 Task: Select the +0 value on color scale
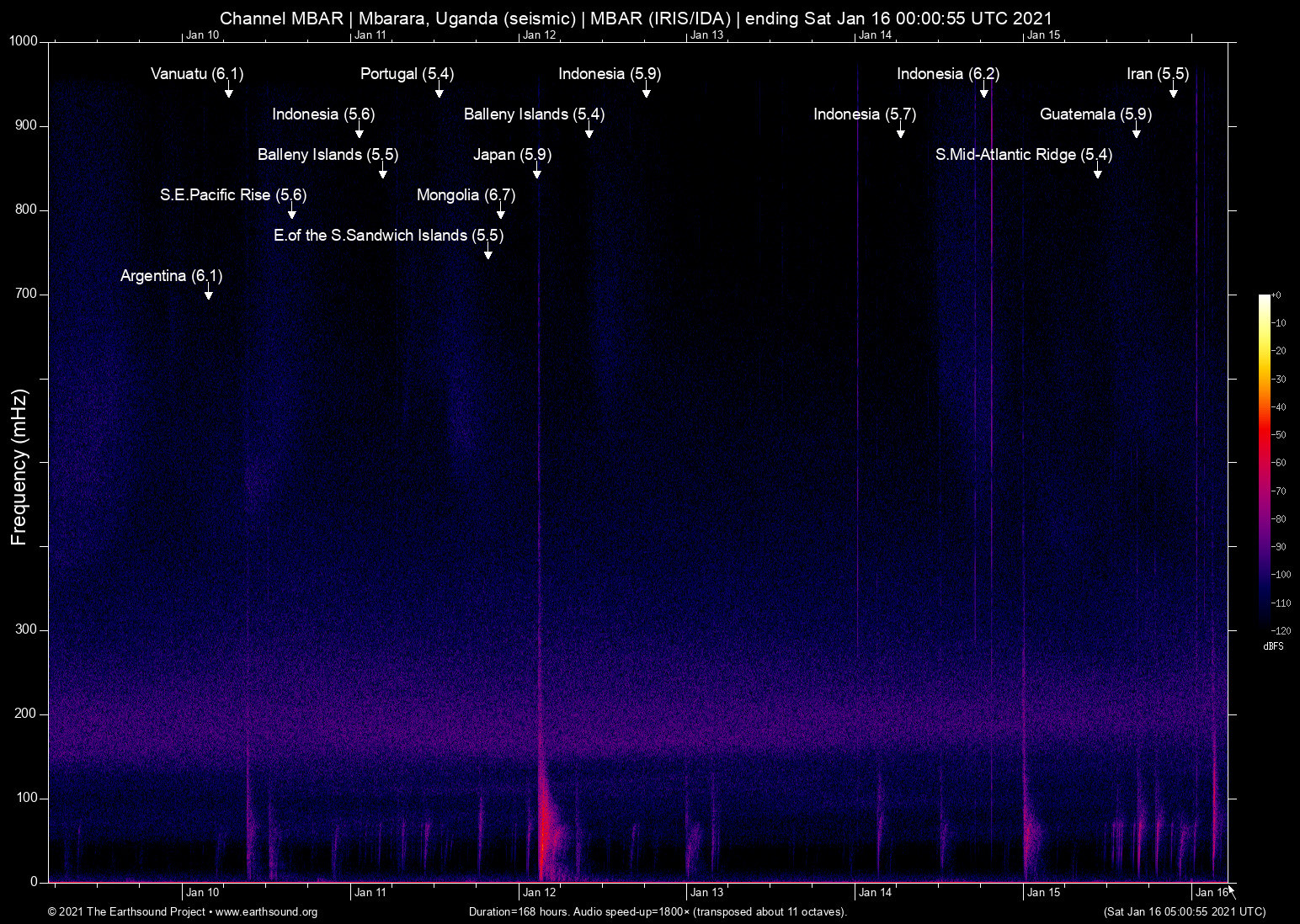1276,295
